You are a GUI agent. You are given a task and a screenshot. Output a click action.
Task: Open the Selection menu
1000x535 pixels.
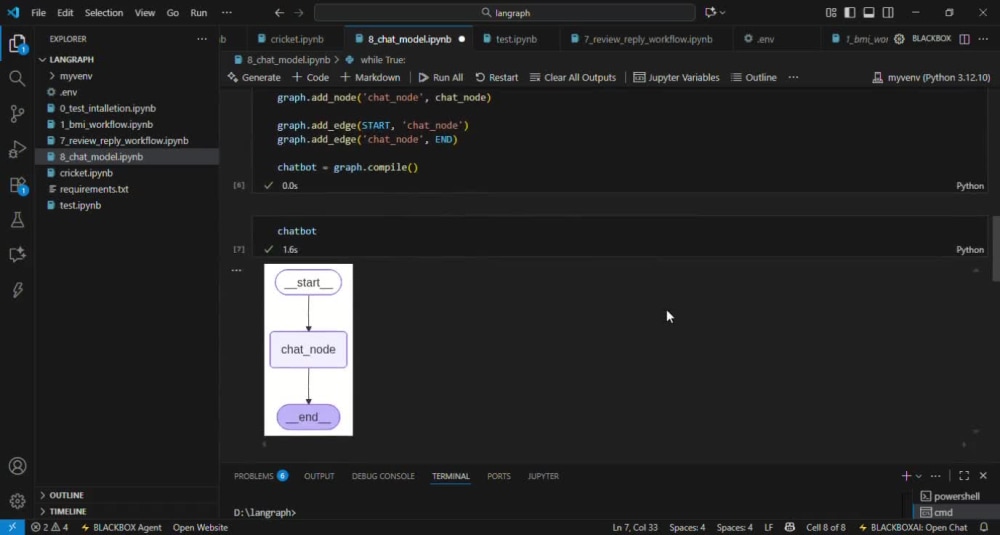click(104, 13)
